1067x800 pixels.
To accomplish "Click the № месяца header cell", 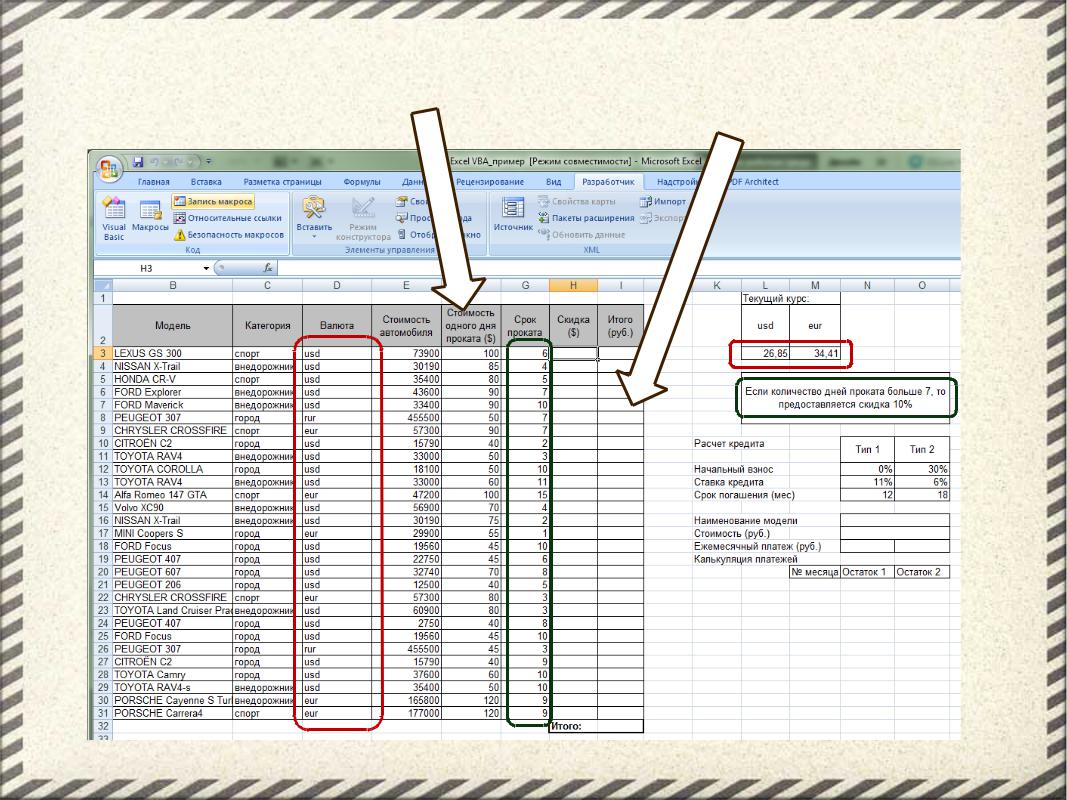I will (815, 572).
